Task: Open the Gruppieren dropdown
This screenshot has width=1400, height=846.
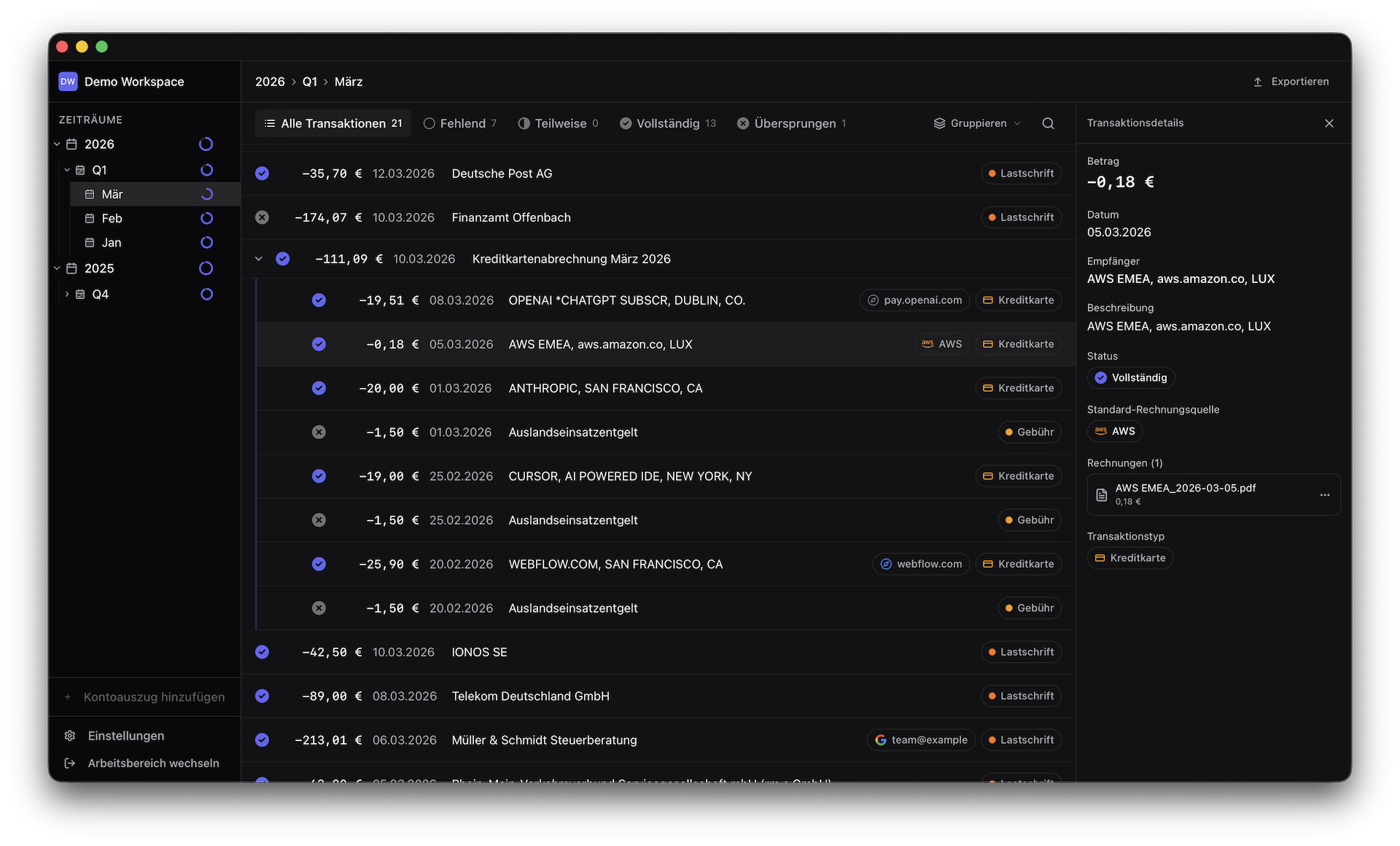Action: (977, 123)
